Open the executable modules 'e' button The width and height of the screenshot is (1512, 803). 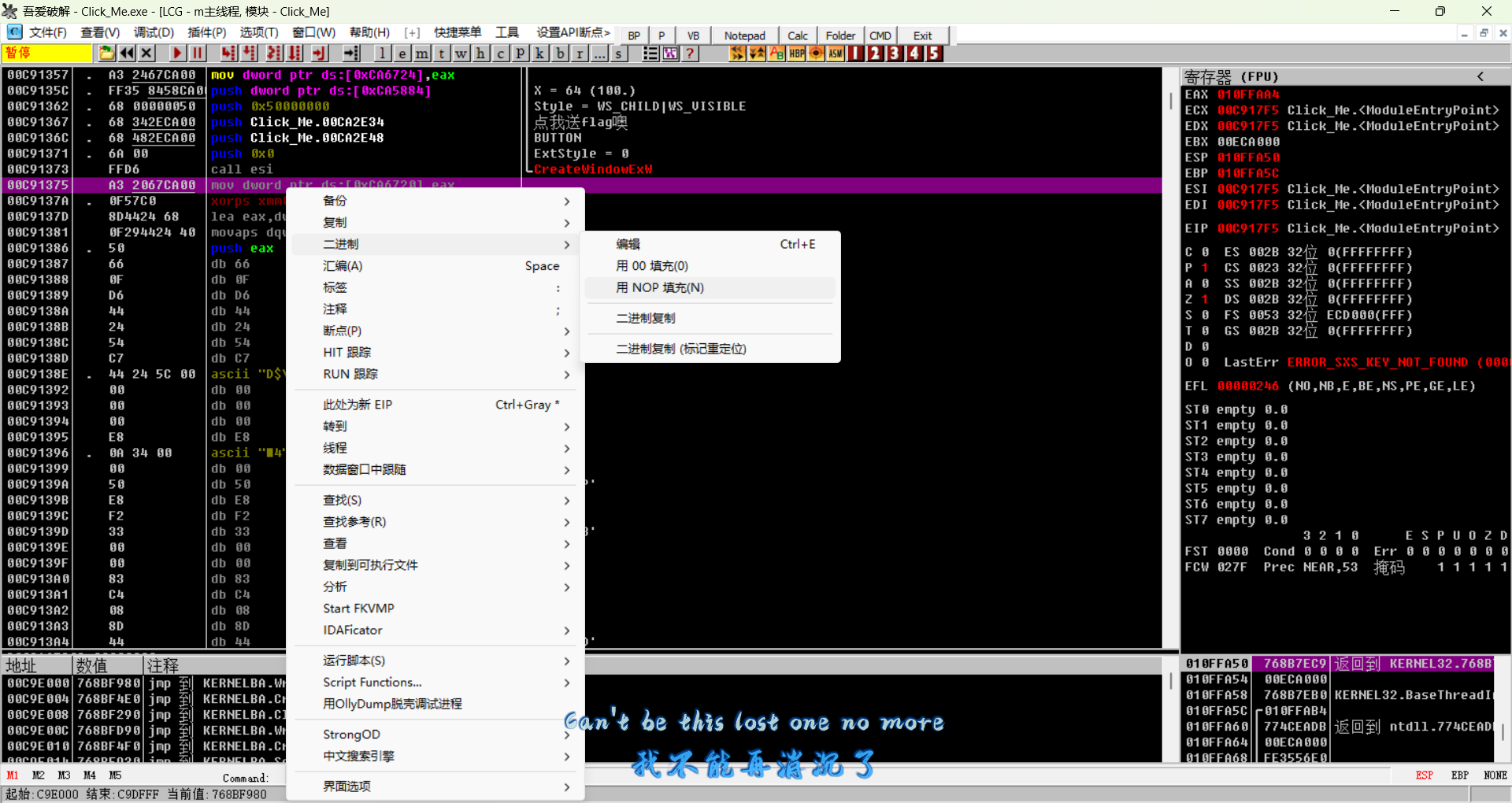402,53
